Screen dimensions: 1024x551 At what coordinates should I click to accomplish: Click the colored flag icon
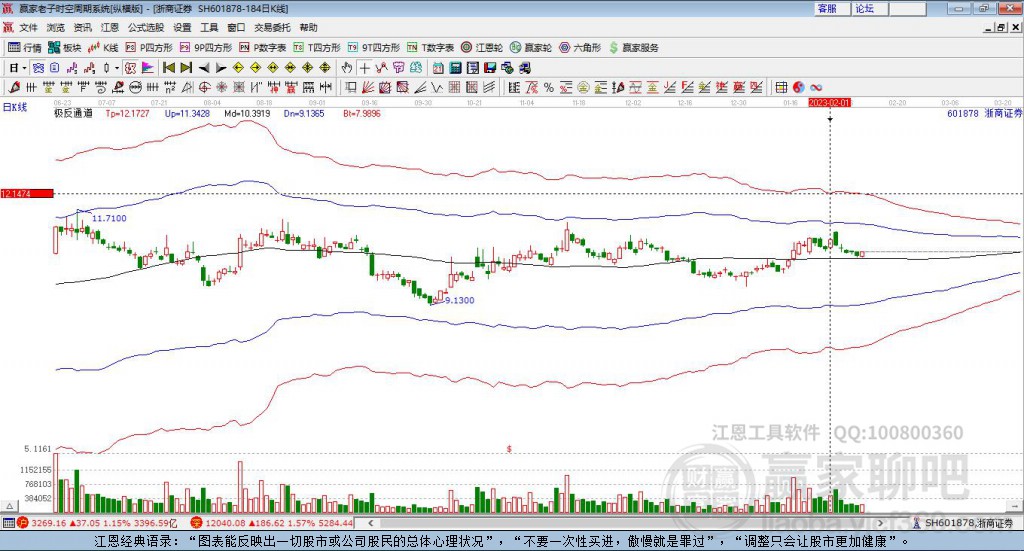pos(148,68)
